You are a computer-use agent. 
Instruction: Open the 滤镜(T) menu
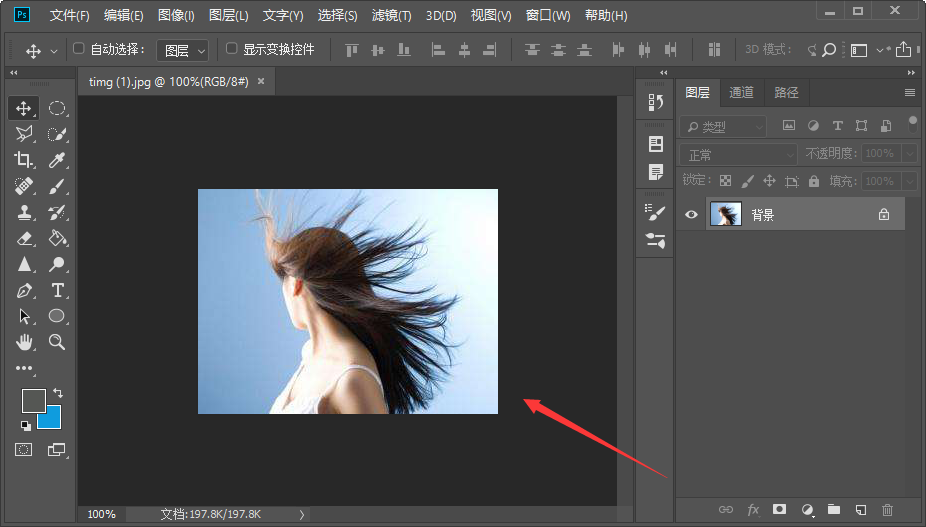(392, 15)
